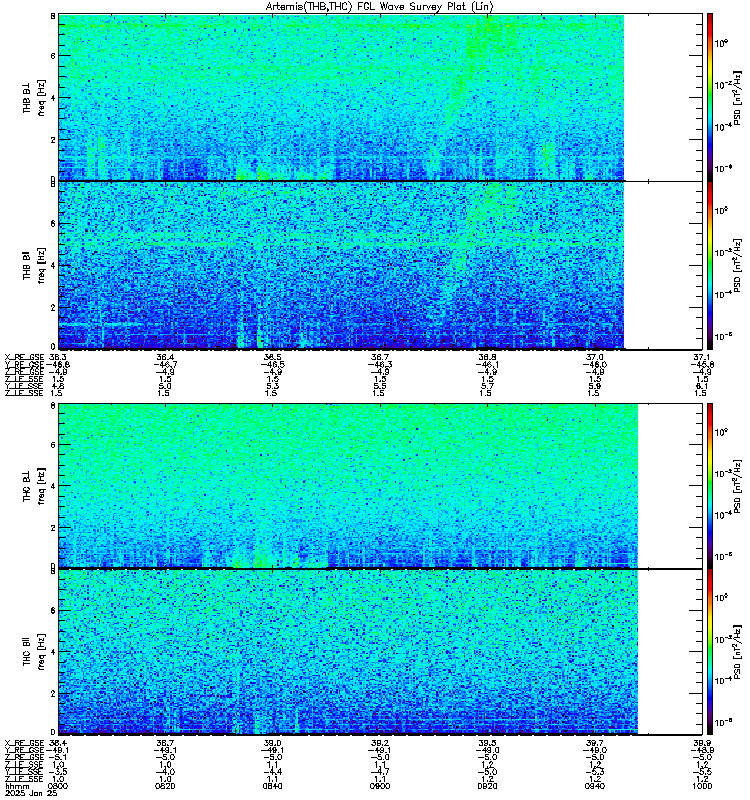
Task: Click the THB X_RE_GSE value '36.5'
Action: pyautogui.click(x=272, y=357)
